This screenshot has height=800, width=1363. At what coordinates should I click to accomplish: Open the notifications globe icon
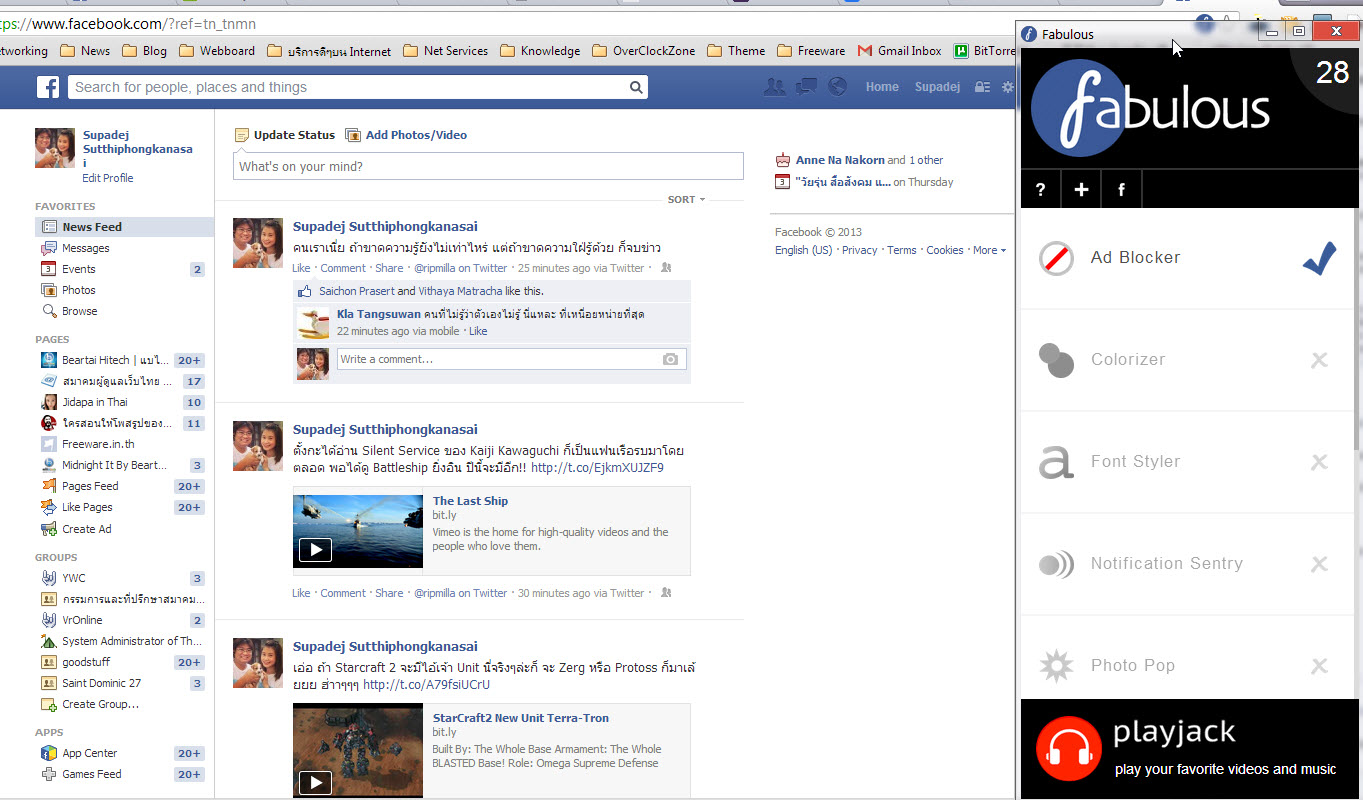tap(838, 87)
